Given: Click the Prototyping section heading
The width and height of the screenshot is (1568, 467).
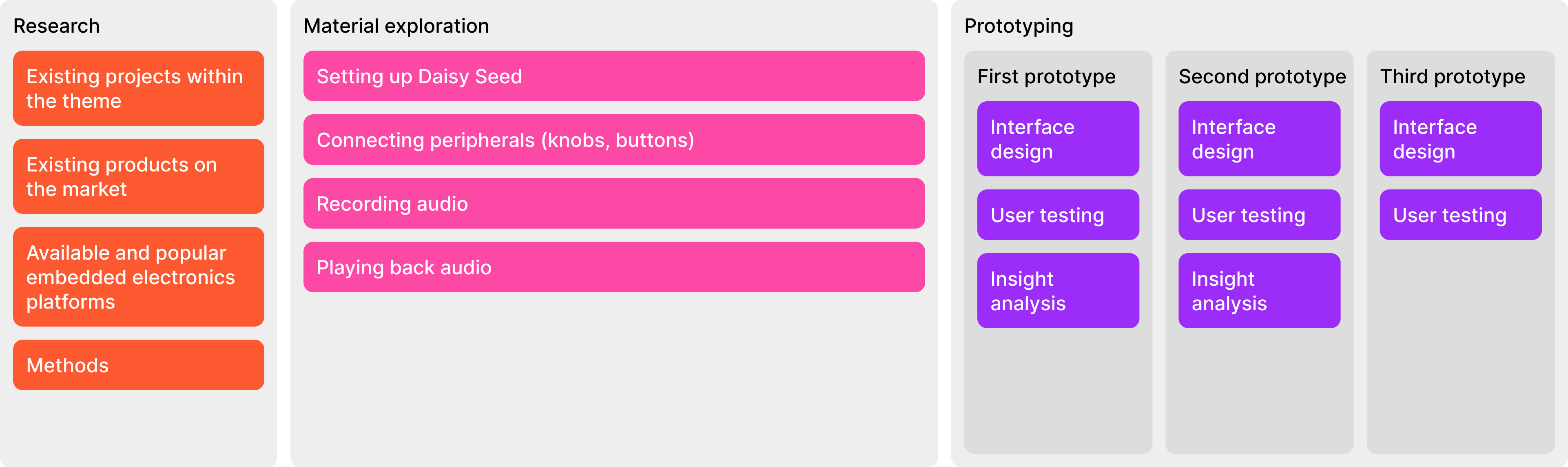Looking at the screenshot, I should point(1019,26).
